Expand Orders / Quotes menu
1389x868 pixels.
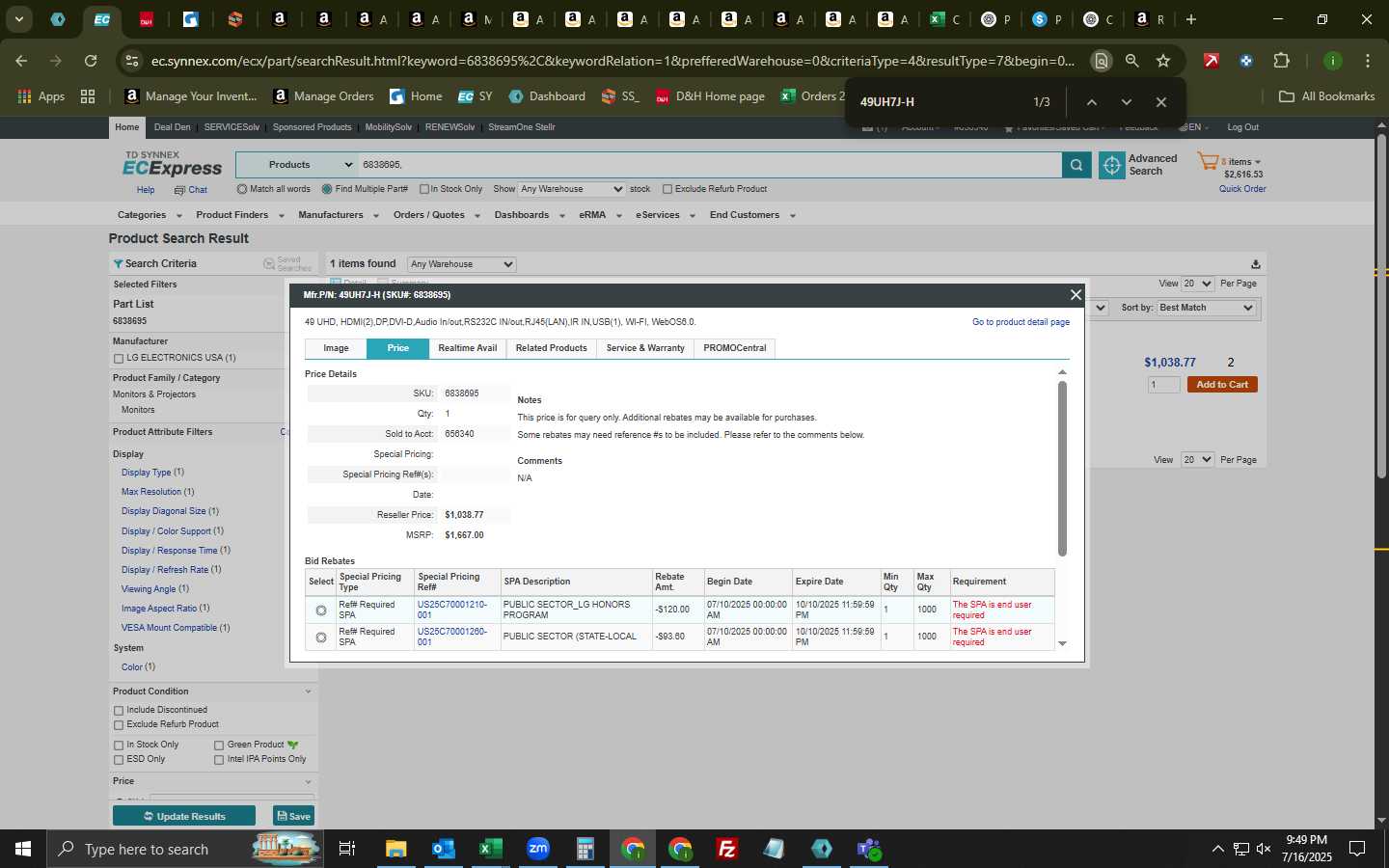(x=436, y=215)
